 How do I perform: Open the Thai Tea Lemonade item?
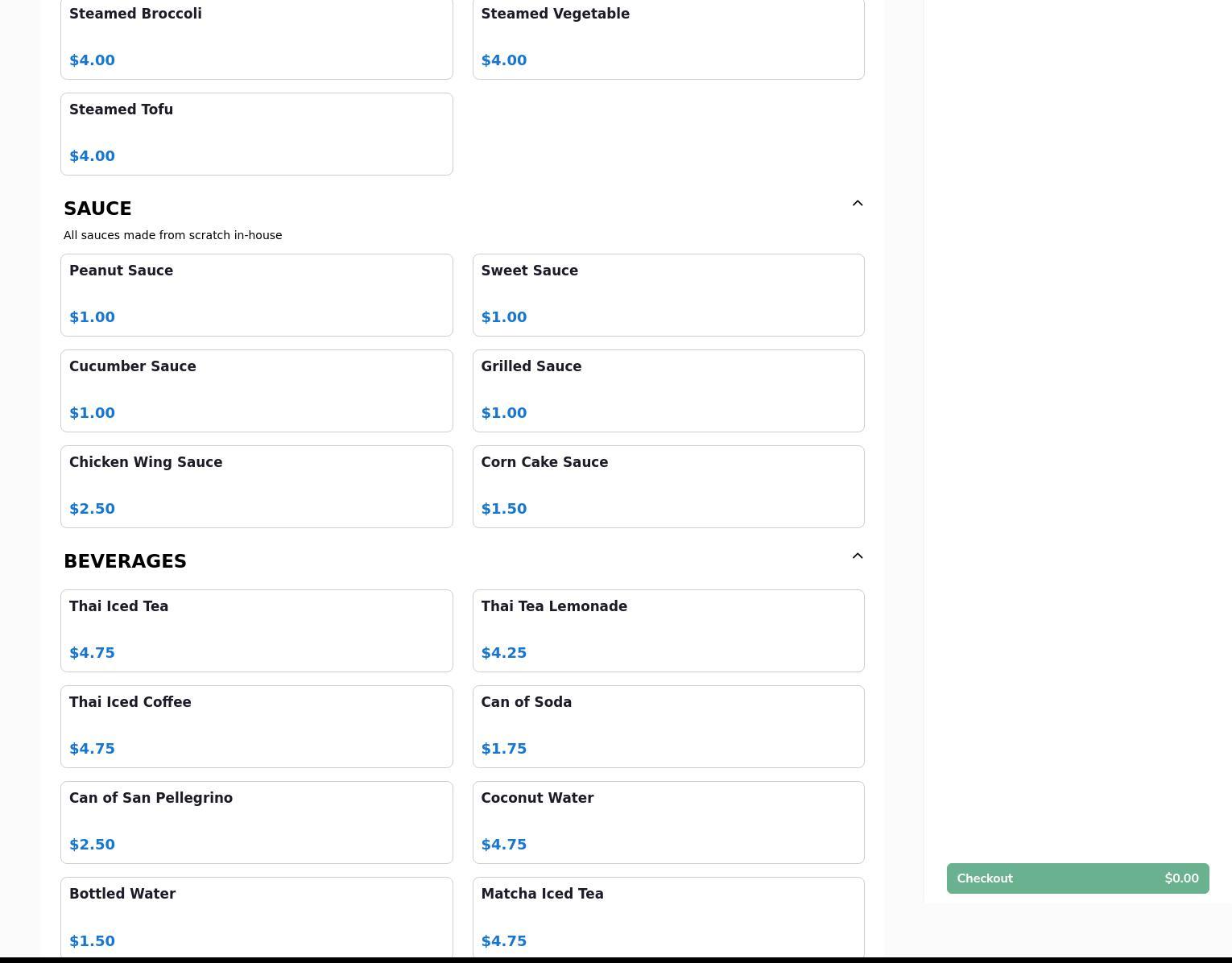coord(668,630)
